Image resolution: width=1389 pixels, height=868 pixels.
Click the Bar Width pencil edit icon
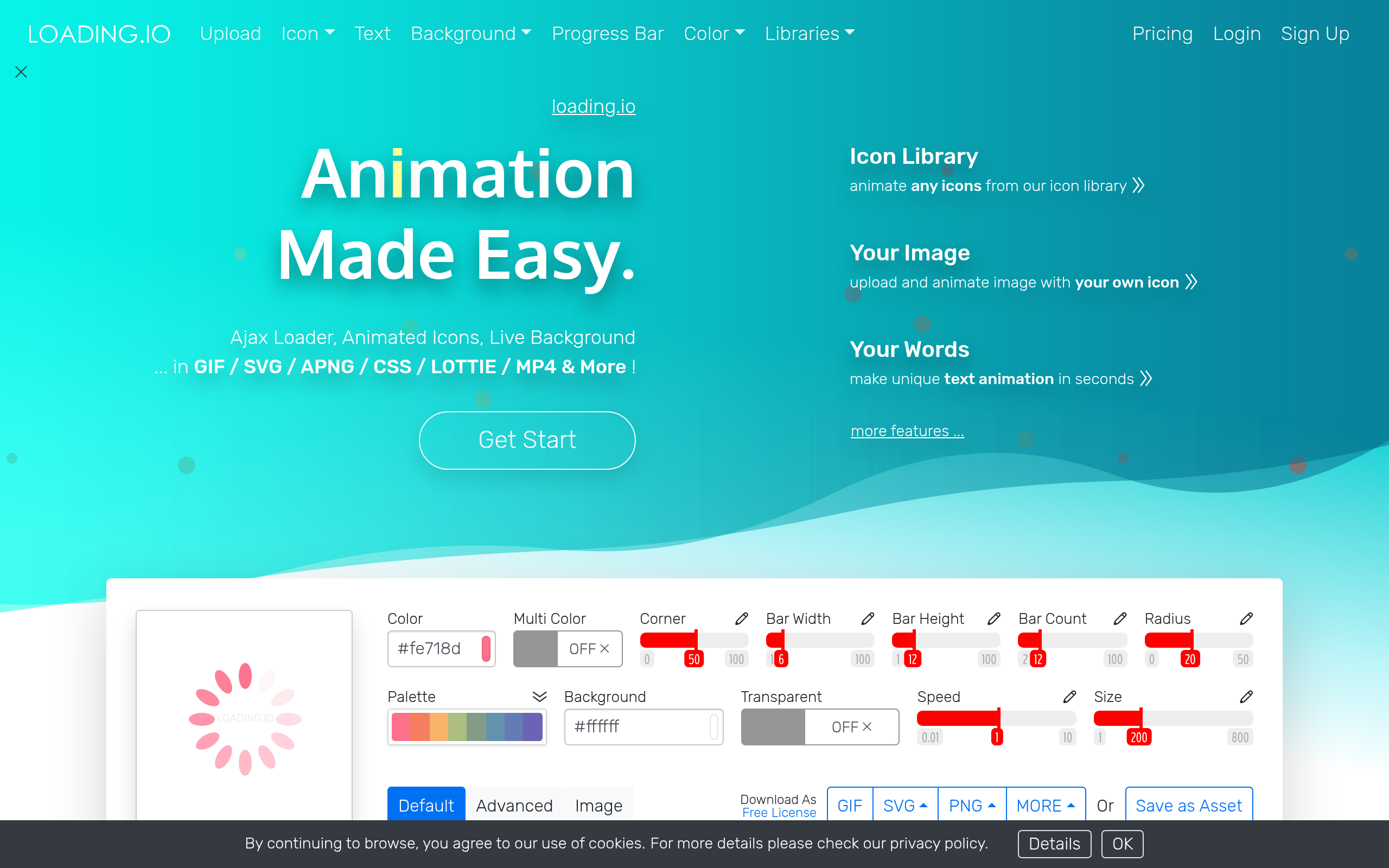[x=868, y=618]
